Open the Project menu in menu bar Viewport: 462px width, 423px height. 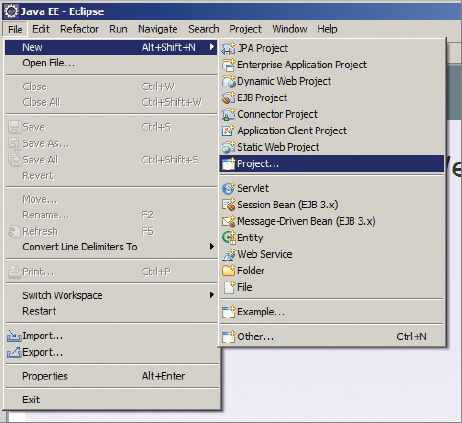tap(245, 29)
